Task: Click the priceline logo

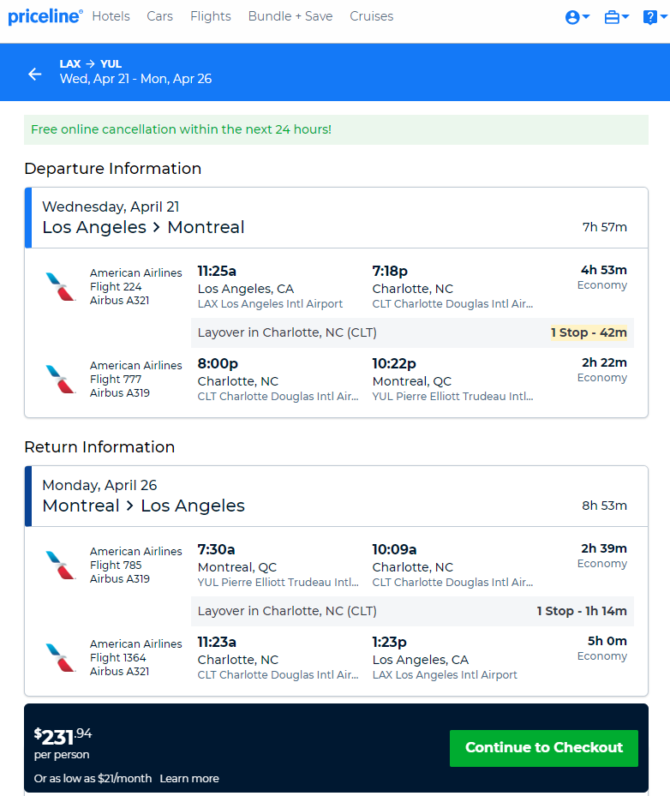Action: [x=45, y=16]
